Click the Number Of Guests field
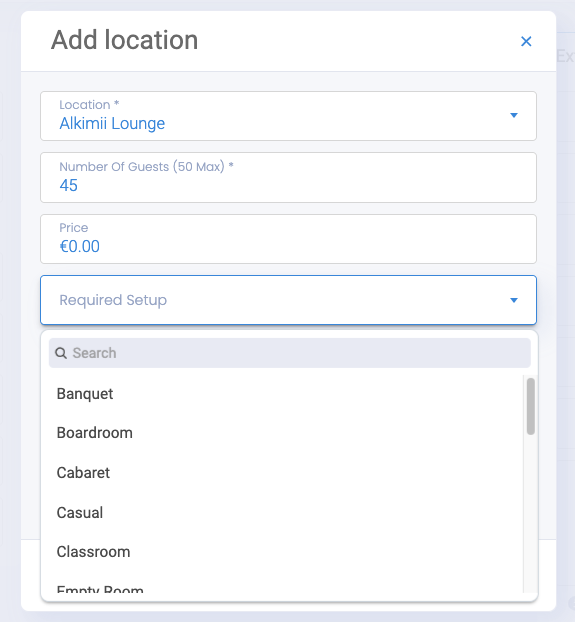The image size is (575, 622). (288, 177)
